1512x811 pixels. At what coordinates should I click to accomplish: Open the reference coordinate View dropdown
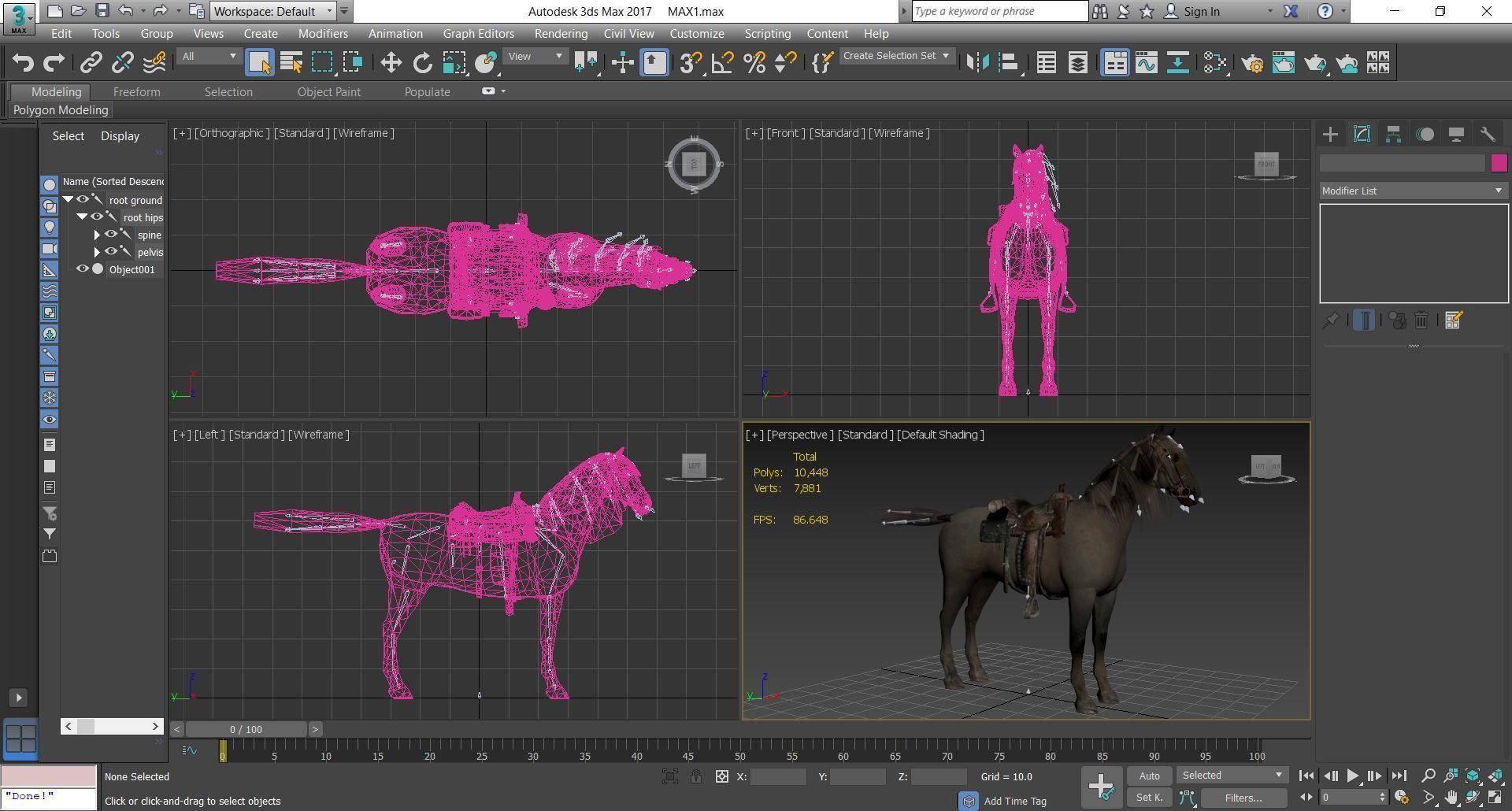tap(535, 56)
